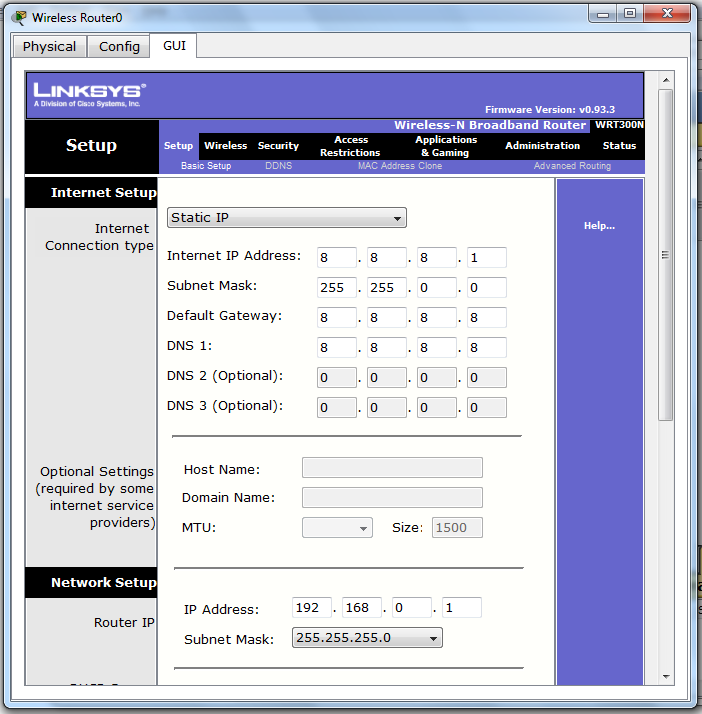Maximize the Wireless Router0 window
702x714 pixels.
pyautogui.click(x=630, y=14)
